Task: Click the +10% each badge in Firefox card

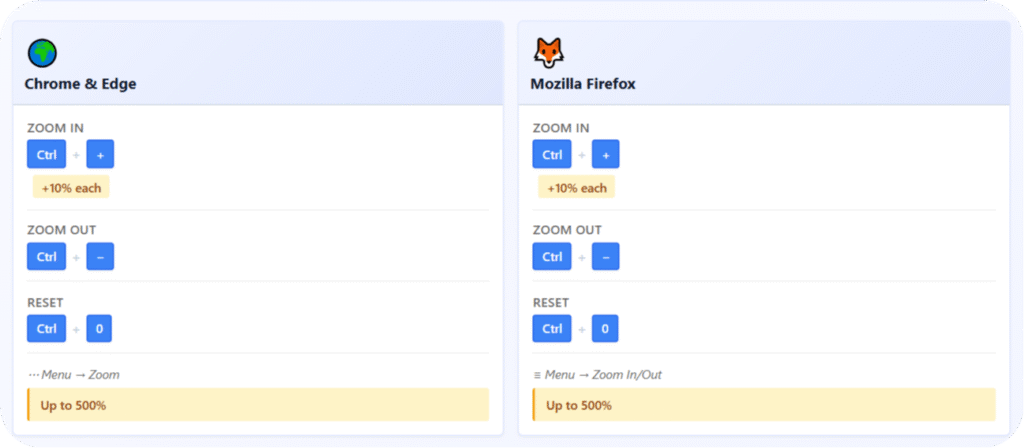Action: (576, 188)
